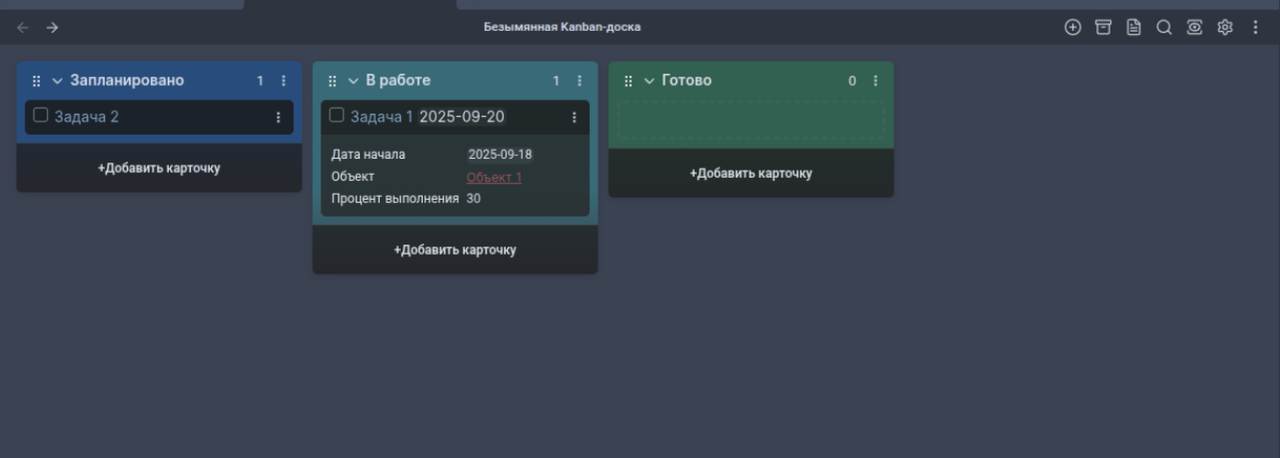Viewport: 1280px width, 458px height.
Task: Click the search magnifier icon
Action: tap(1164, 28)
